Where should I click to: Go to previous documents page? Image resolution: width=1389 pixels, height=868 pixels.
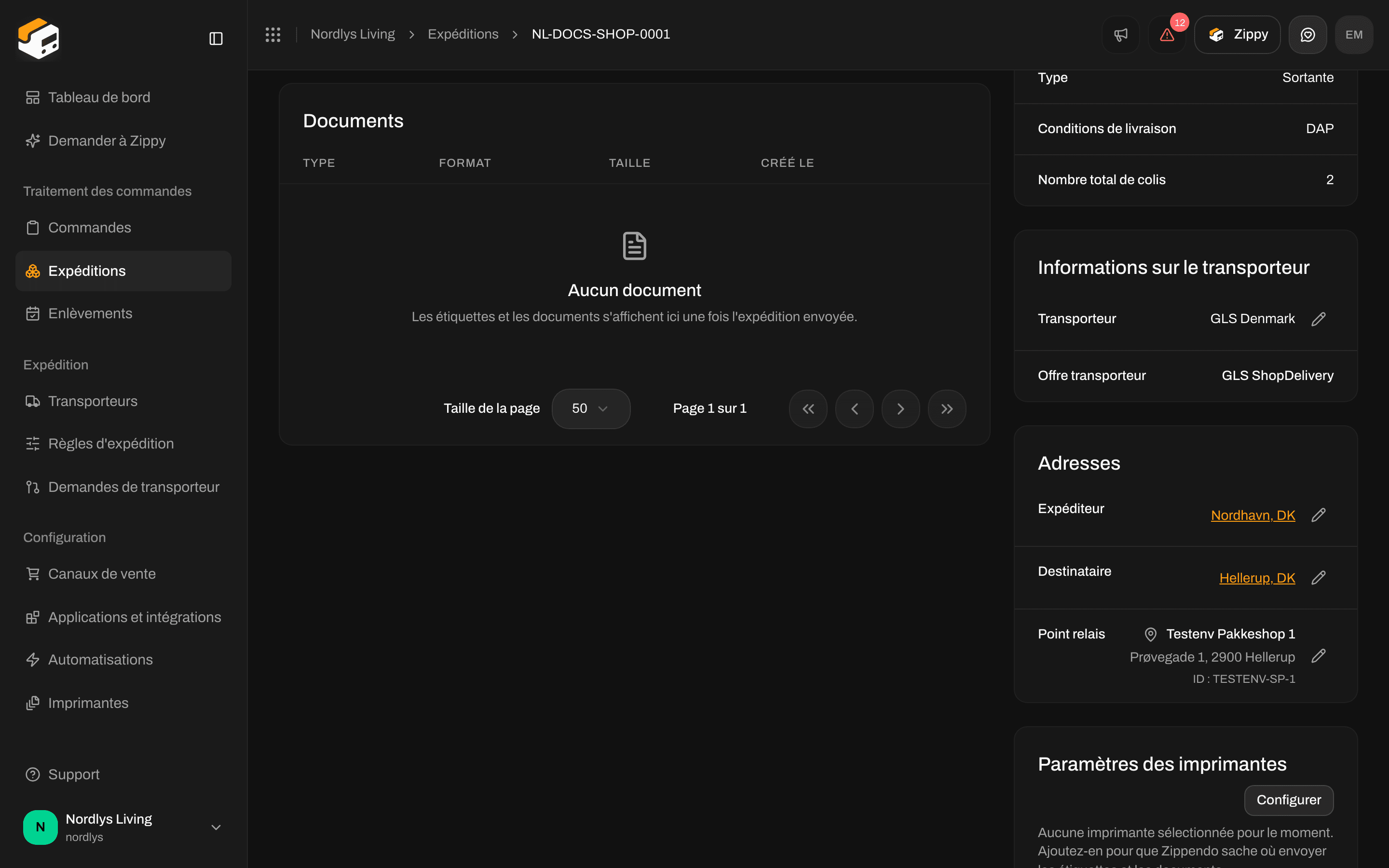coord(854,409)
